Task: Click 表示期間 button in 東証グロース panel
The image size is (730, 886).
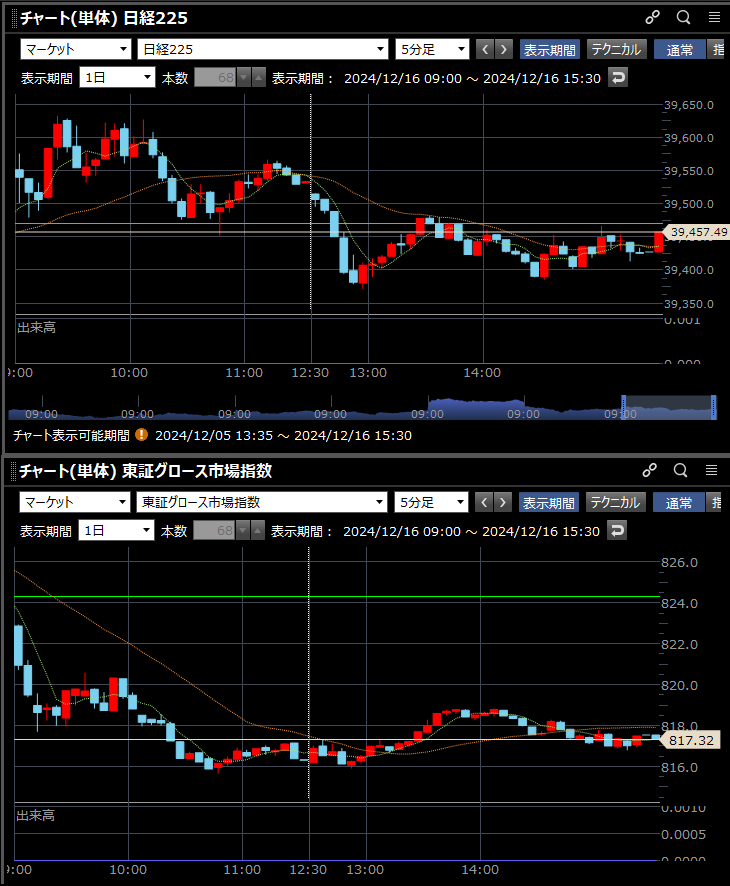Action: [x=549, y=502]
